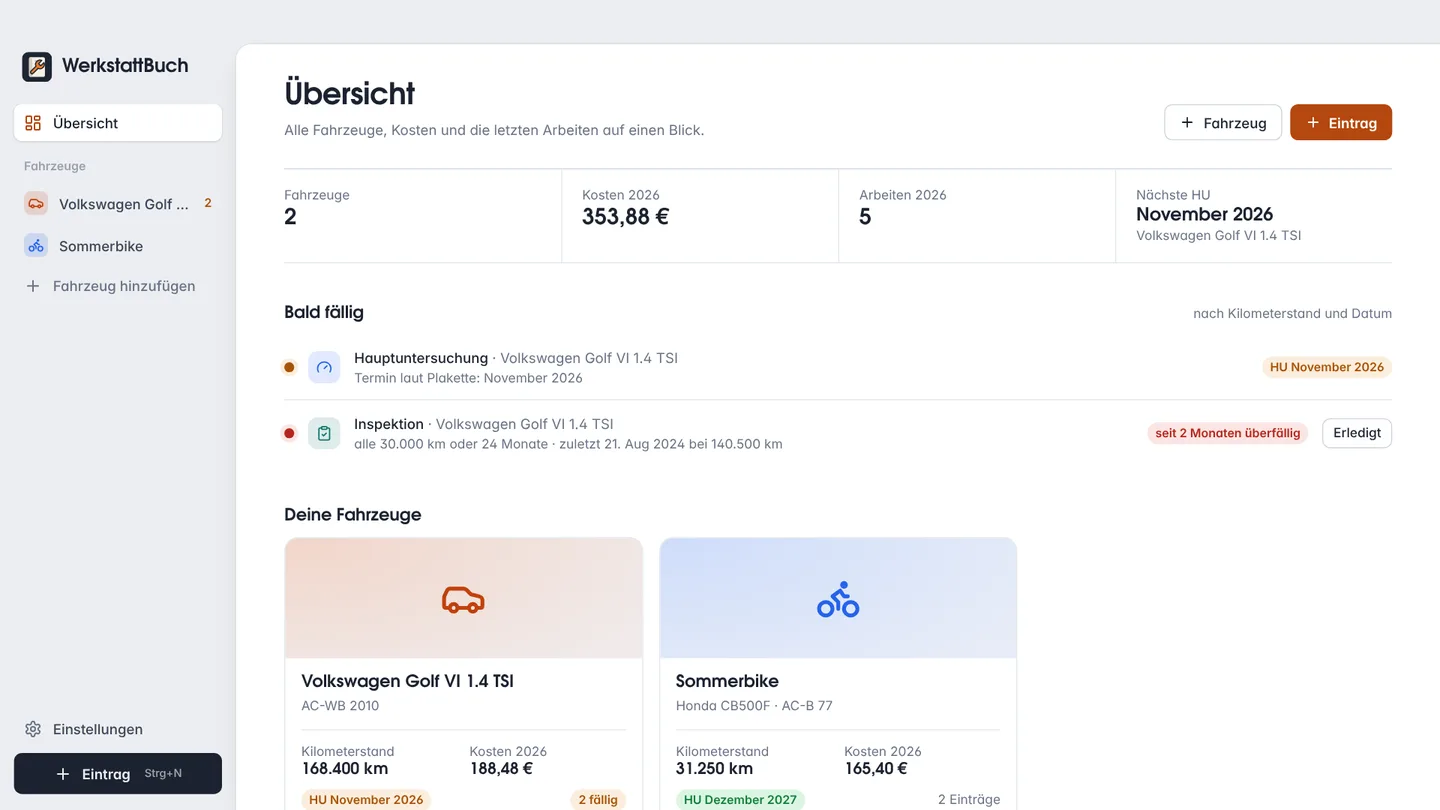Click the red status dot before Inspektion
The image size is (1440, 810).
pos(289,433)
